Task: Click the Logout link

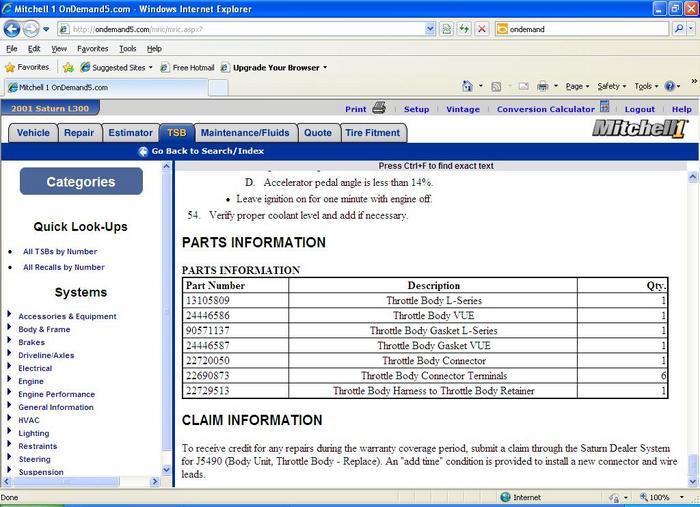Action: [639, 109]
